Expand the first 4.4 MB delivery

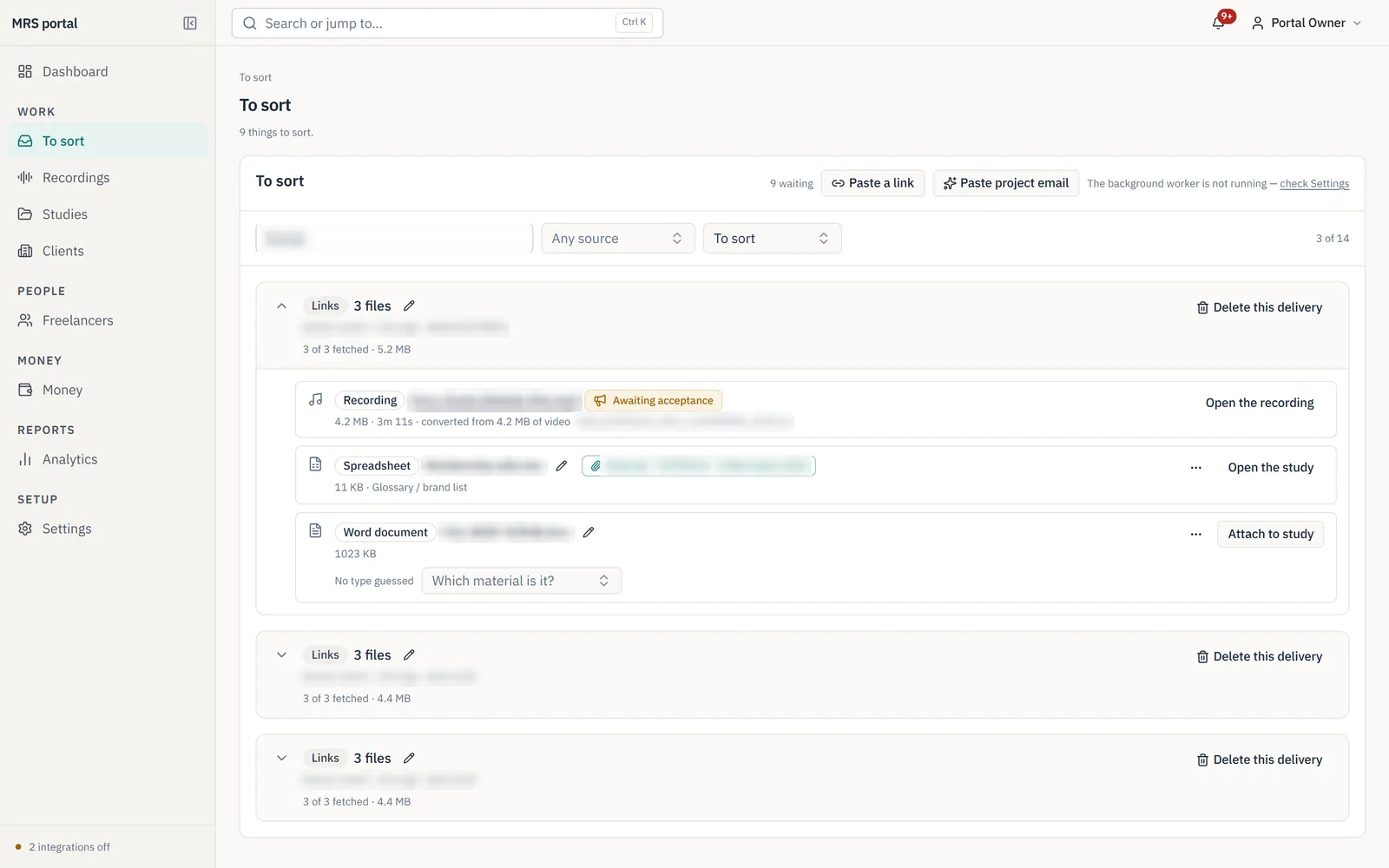(281, 654)
